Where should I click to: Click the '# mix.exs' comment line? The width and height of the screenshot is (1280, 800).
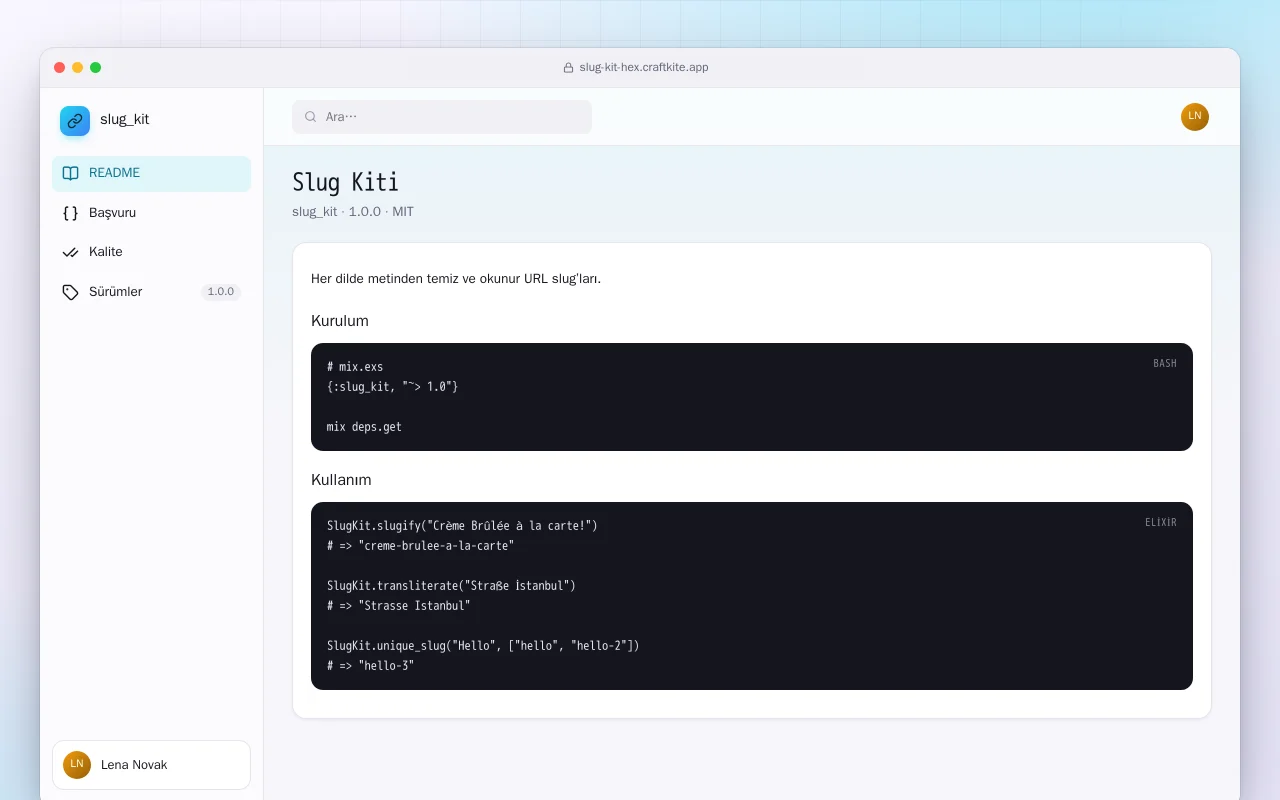click(355, 367)
